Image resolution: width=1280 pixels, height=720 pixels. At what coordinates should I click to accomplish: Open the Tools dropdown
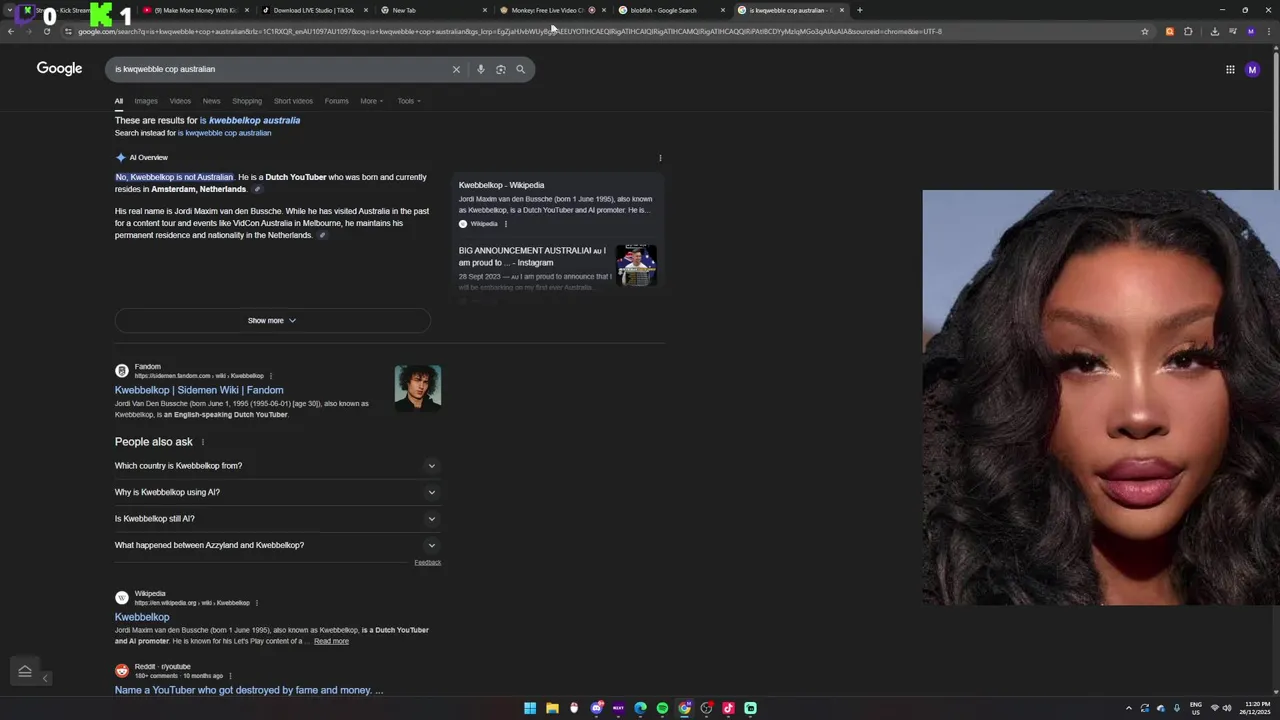(x=409, y=101)
